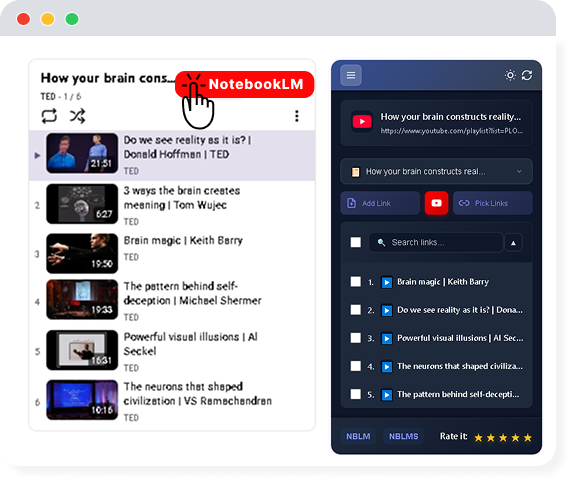The height and width of the screenshot is (482, 572).
Task: Click the play icon beside Powerful visual illusions link
Action: pos(387,338)
